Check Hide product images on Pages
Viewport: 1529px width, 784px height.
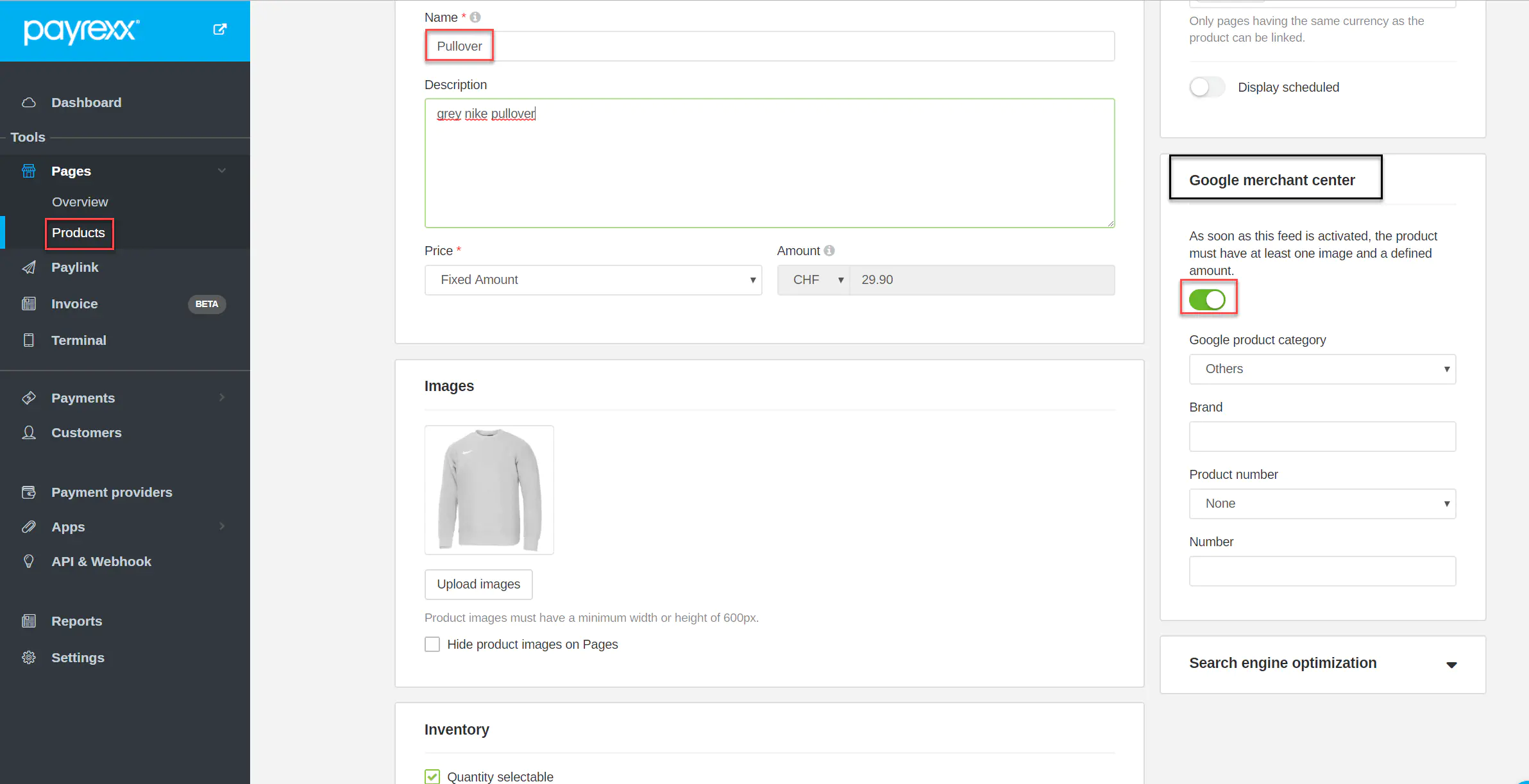pos(432,644)
